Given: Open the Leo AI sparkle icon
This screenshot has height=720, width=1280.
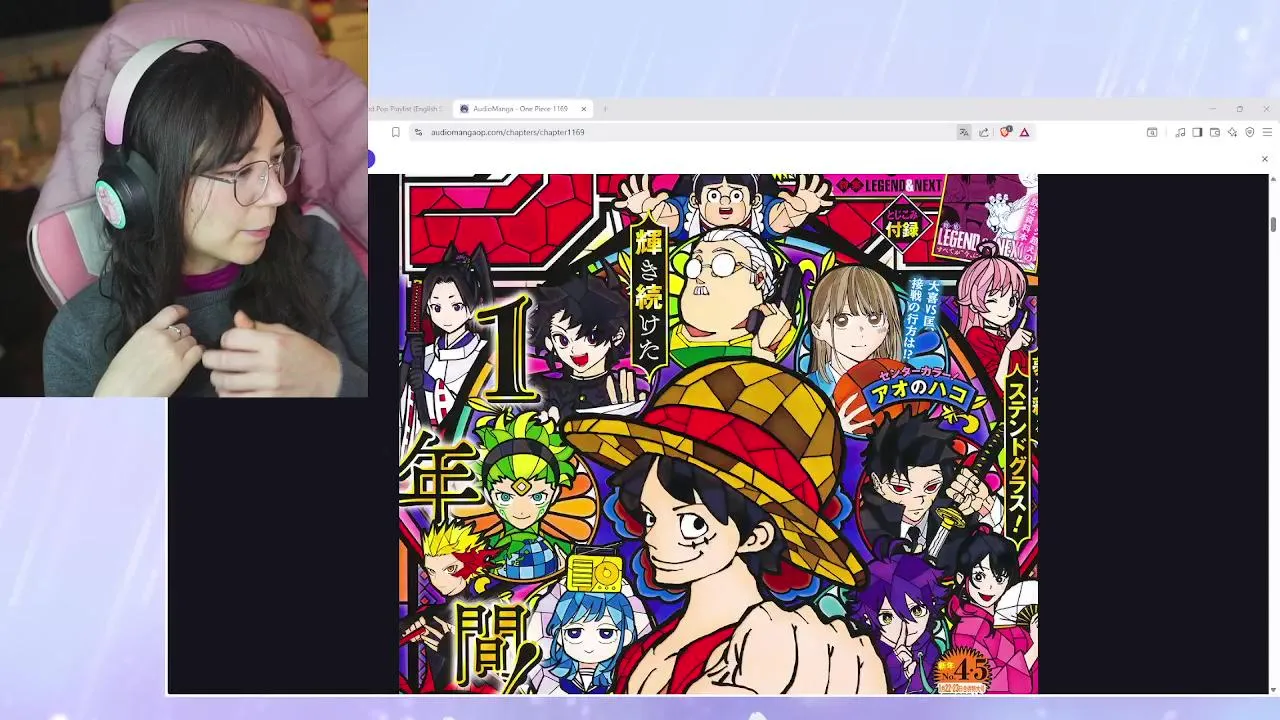Looking at the screenshot, I should pyautogui.click(x=1233, y=132).
